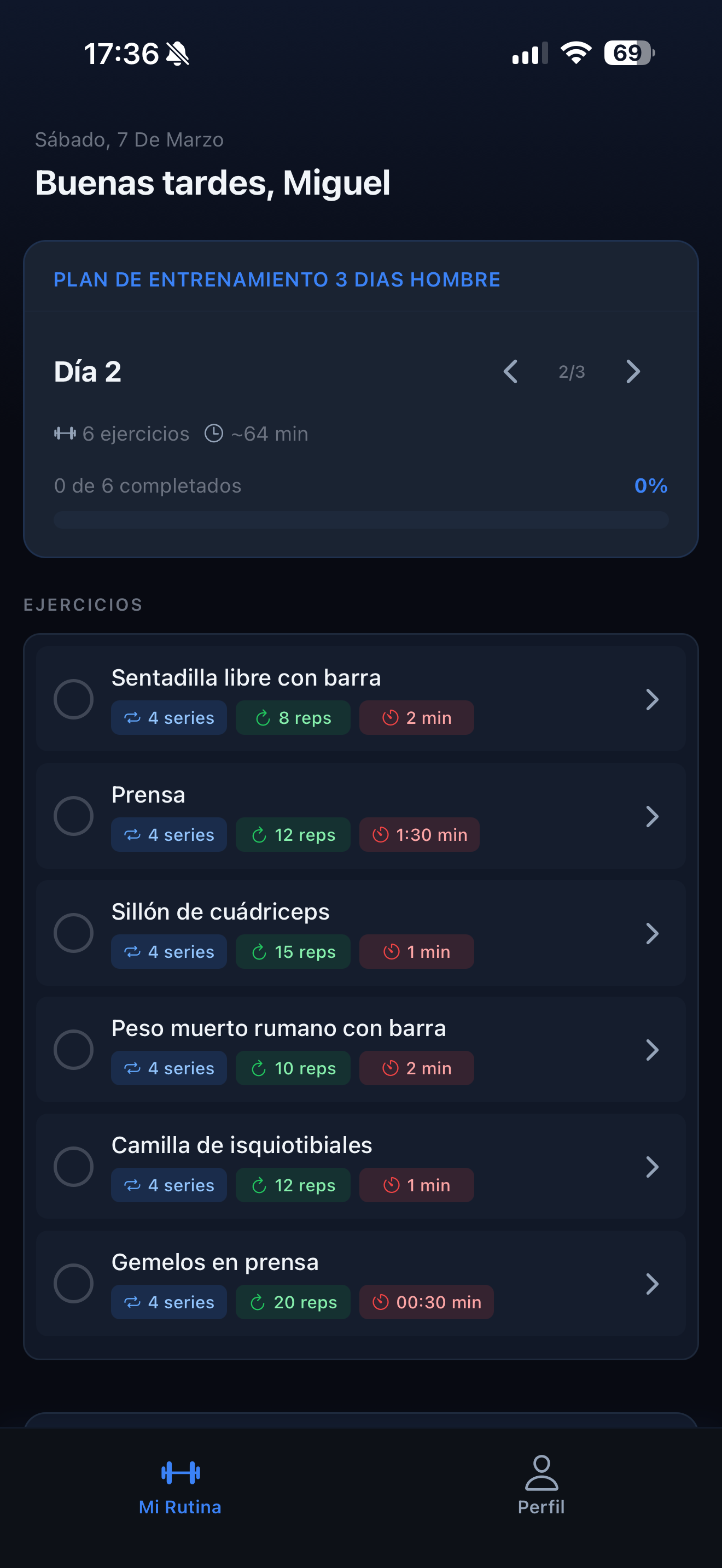Screen dimensions: 722x1568
Task: Tap the dumbbell icon in Mi Rutina
Action: click(180, 1472)
